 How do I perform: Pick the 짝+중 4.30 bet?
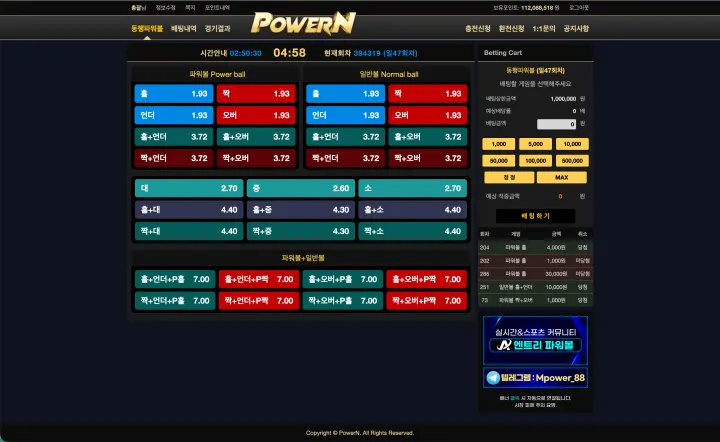[301, 231]
